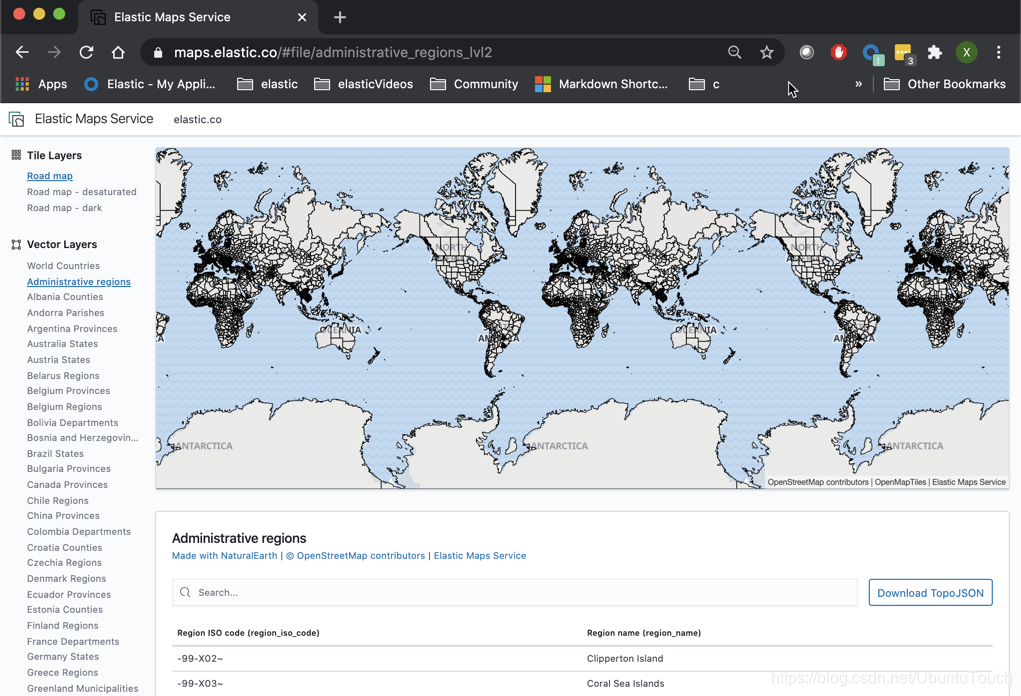Select Road map - dark layer

(x=64, y=208)
